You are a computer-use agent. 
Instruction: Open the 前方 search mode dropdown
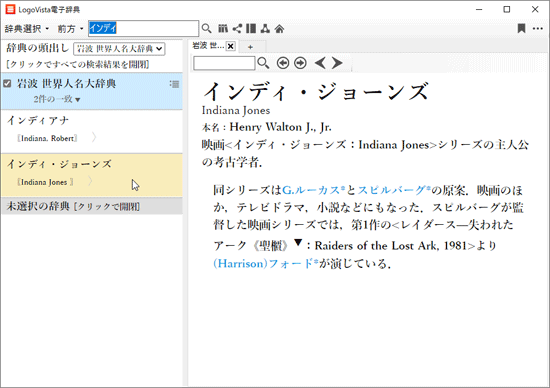[x=70, y=29]
